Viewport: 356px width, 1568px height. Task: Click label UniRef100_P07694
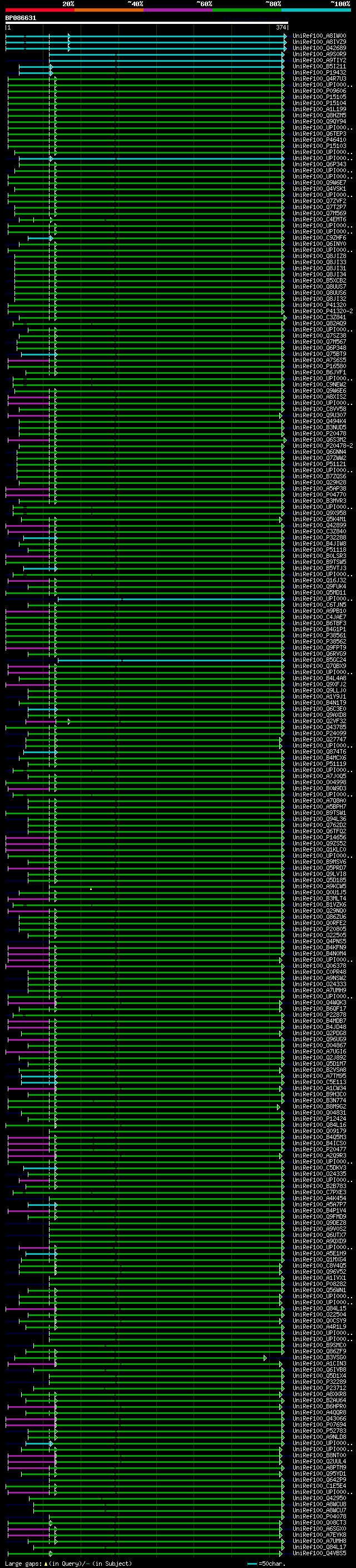319,1425
